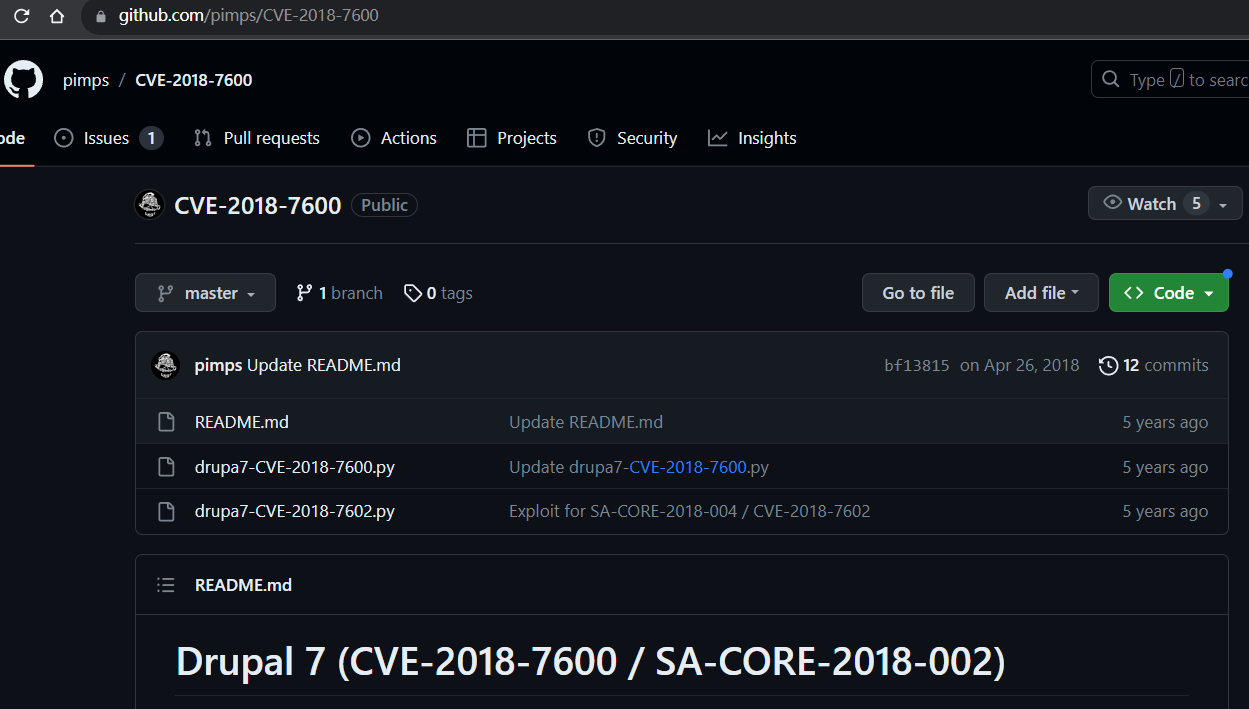
Task: Open the Insights tab
Action: coord(752,138)
